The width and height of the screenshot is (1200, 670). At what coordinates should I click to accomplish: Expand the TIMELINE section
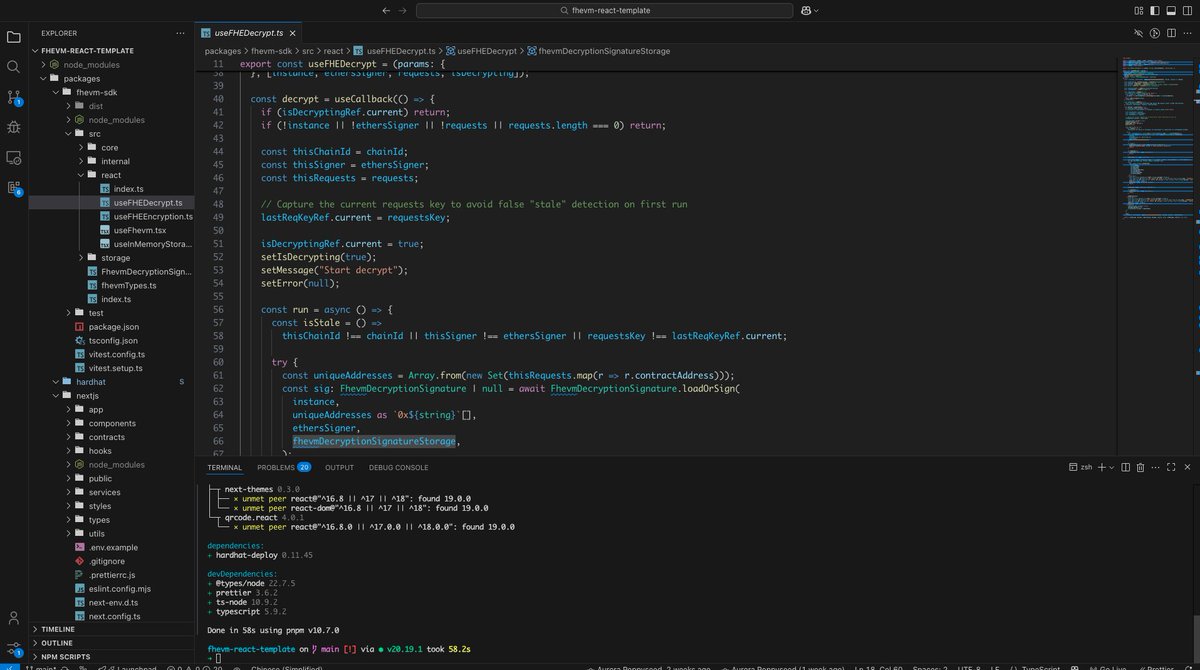click(x=58, y=629)
